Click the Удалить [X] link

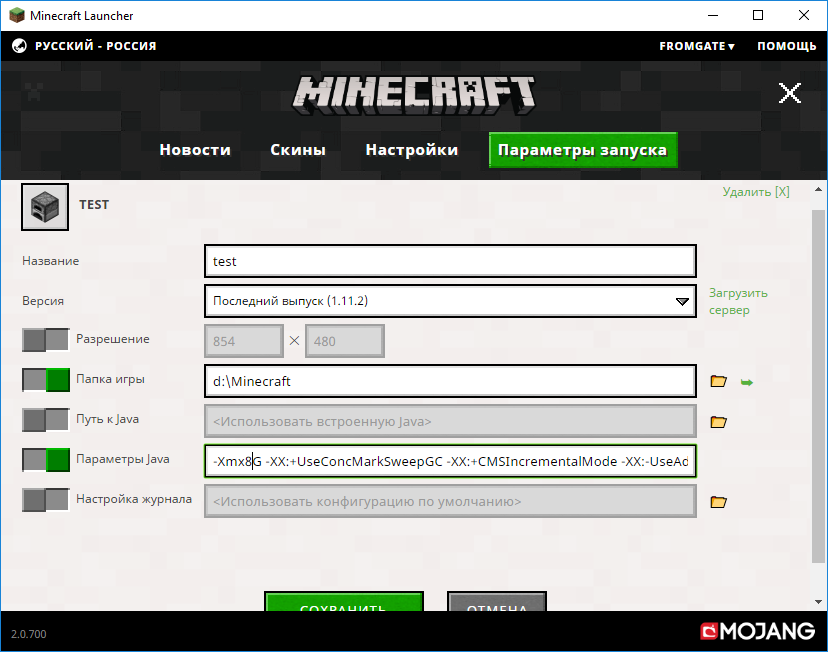[x=755, y=192]
